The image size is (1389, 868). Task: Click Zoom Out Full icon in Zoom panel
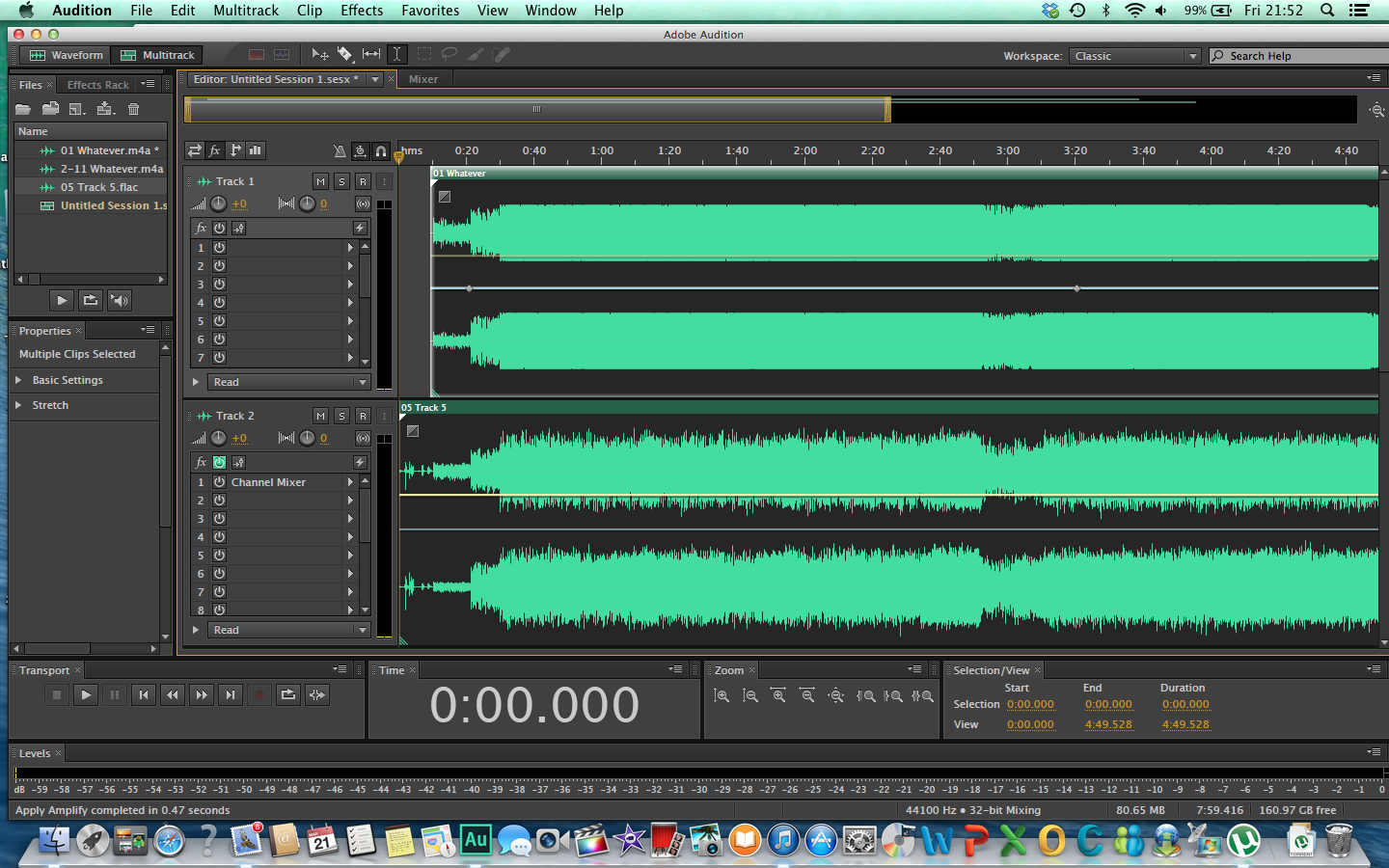click(836, 695)
